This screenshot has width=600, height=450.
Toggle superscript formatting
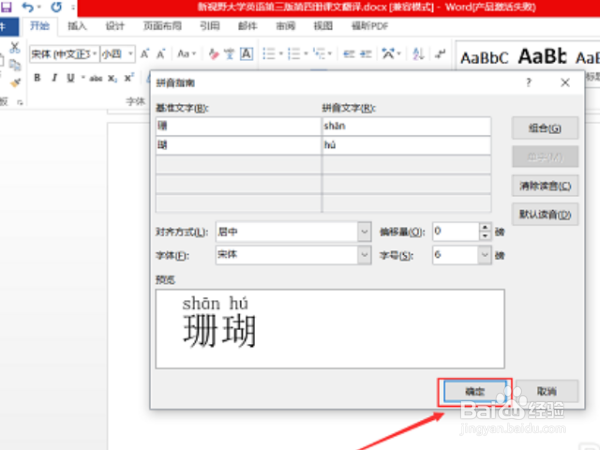[x=129, y=78]
